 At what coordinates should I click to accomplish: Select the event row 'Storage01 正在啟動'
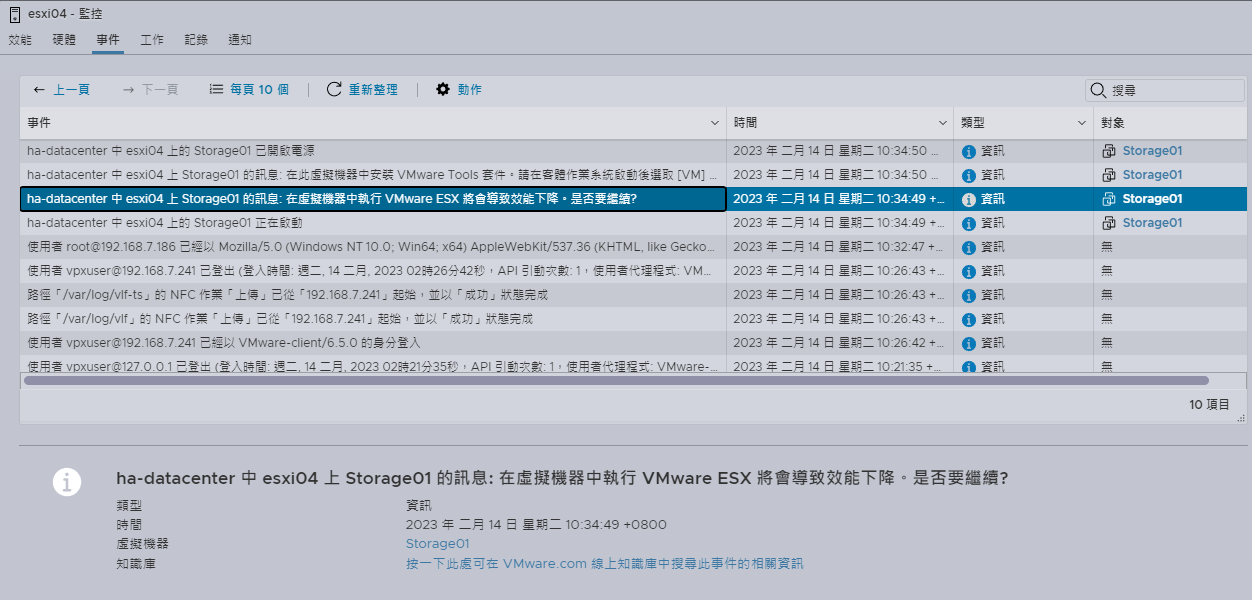tap(633, 224)
